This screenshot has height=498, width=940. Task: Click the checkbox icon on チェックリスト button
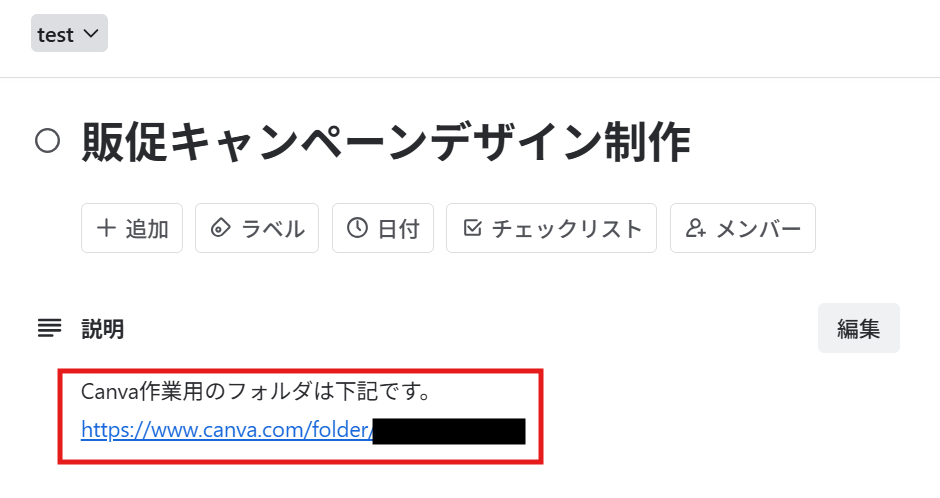(472, 228)
